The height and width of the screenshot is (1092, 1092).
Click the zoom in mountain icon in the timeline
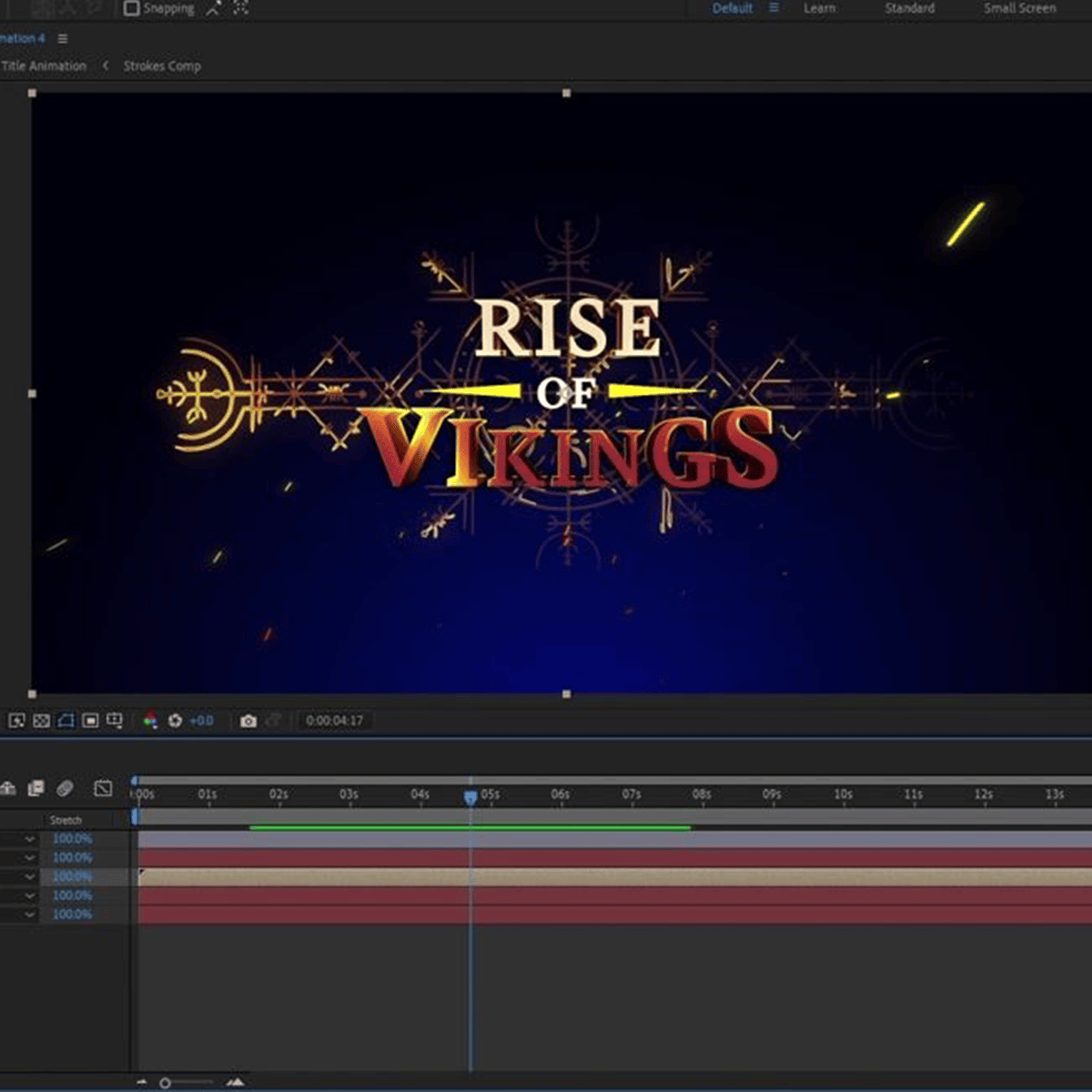pyautogui.click(x=235, y=1083)
